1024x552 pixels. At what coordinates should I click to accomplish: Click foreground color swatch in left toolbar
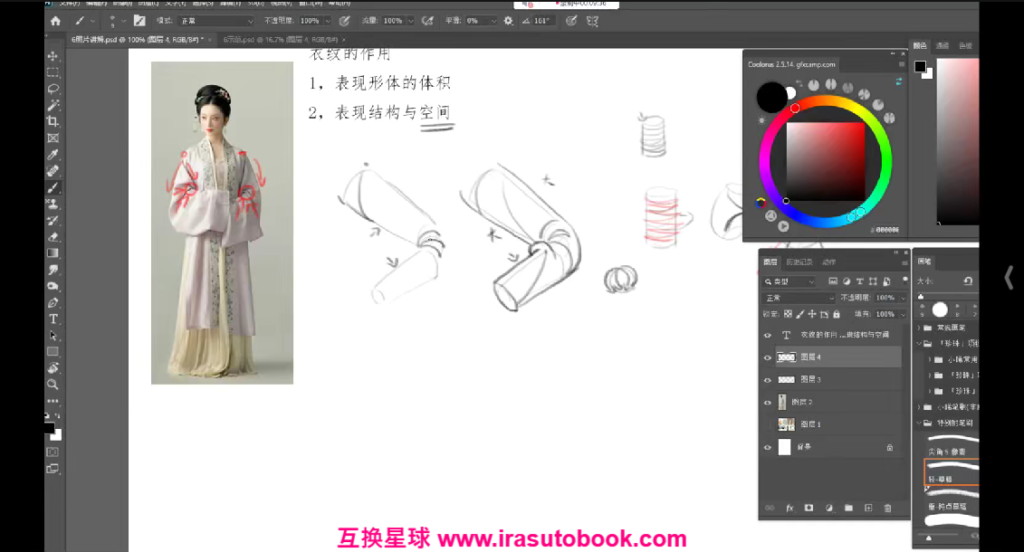[x=49, y=429]
